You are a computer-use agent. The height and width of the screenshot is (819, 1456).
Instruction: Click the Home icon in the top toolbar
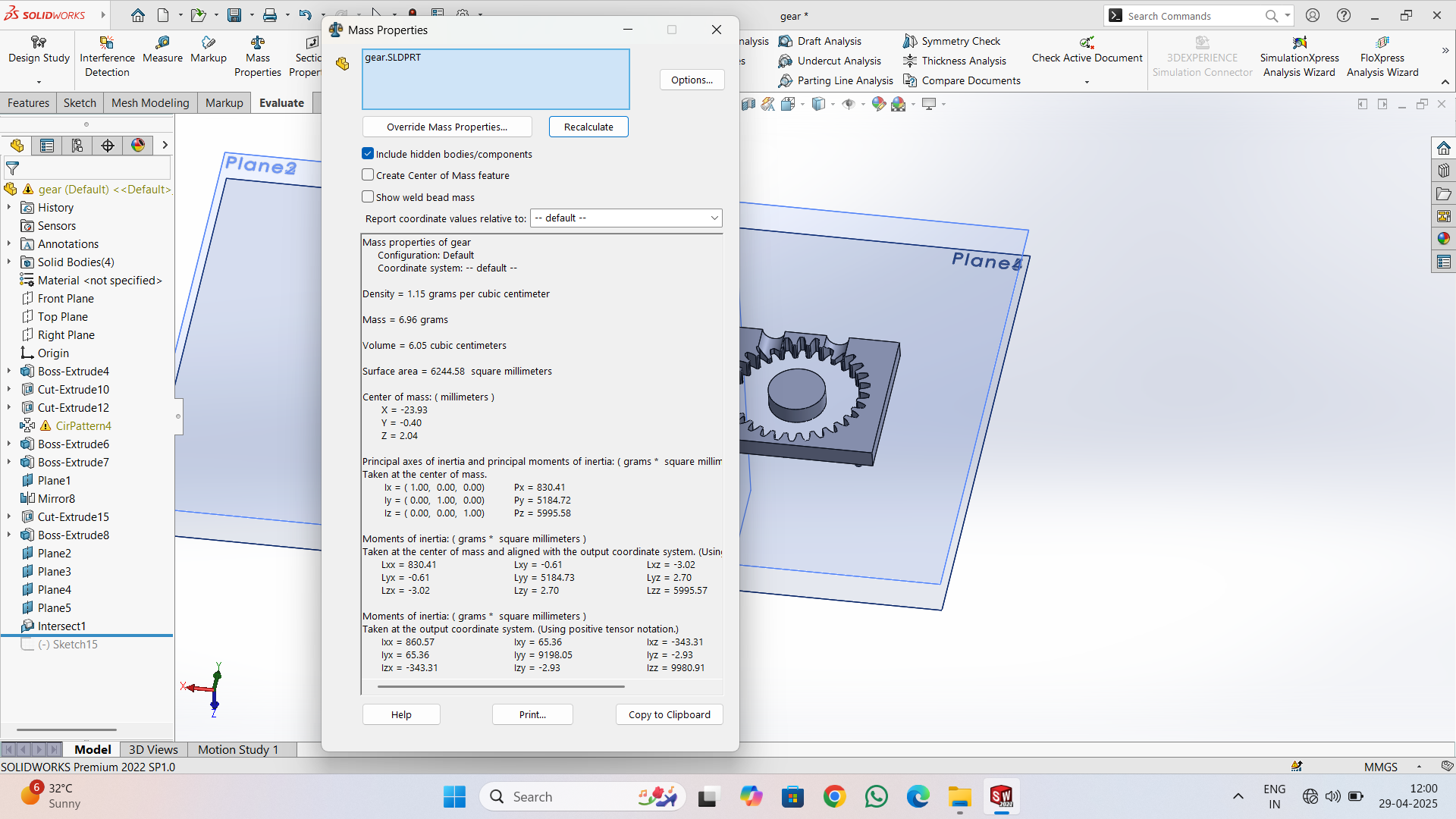point(137,15)
